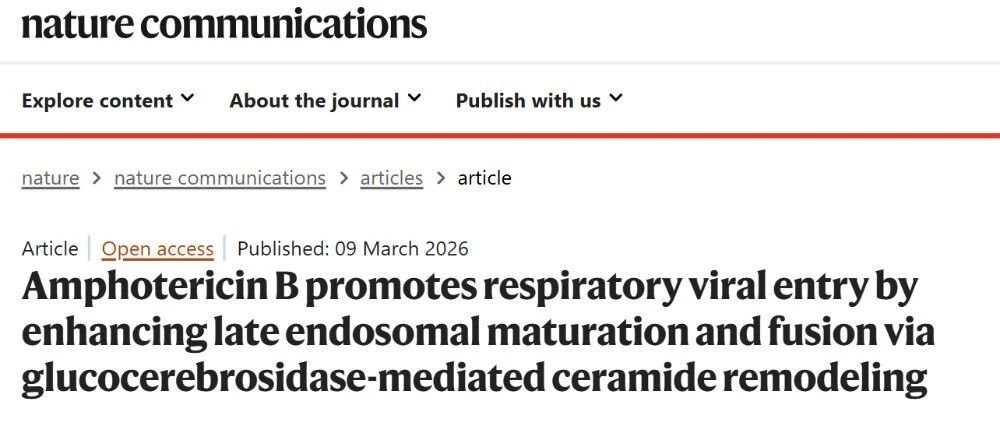Click the red divider line under the menu
This screenshot has width=1000, height=424.
[x=500, y=135]
